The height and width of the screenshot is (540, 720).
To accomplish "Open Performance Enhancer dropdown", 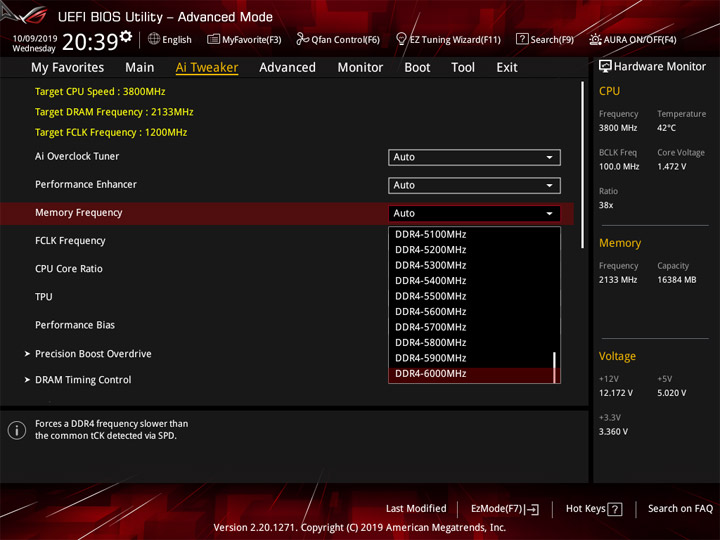I will (x=474, y=186).
